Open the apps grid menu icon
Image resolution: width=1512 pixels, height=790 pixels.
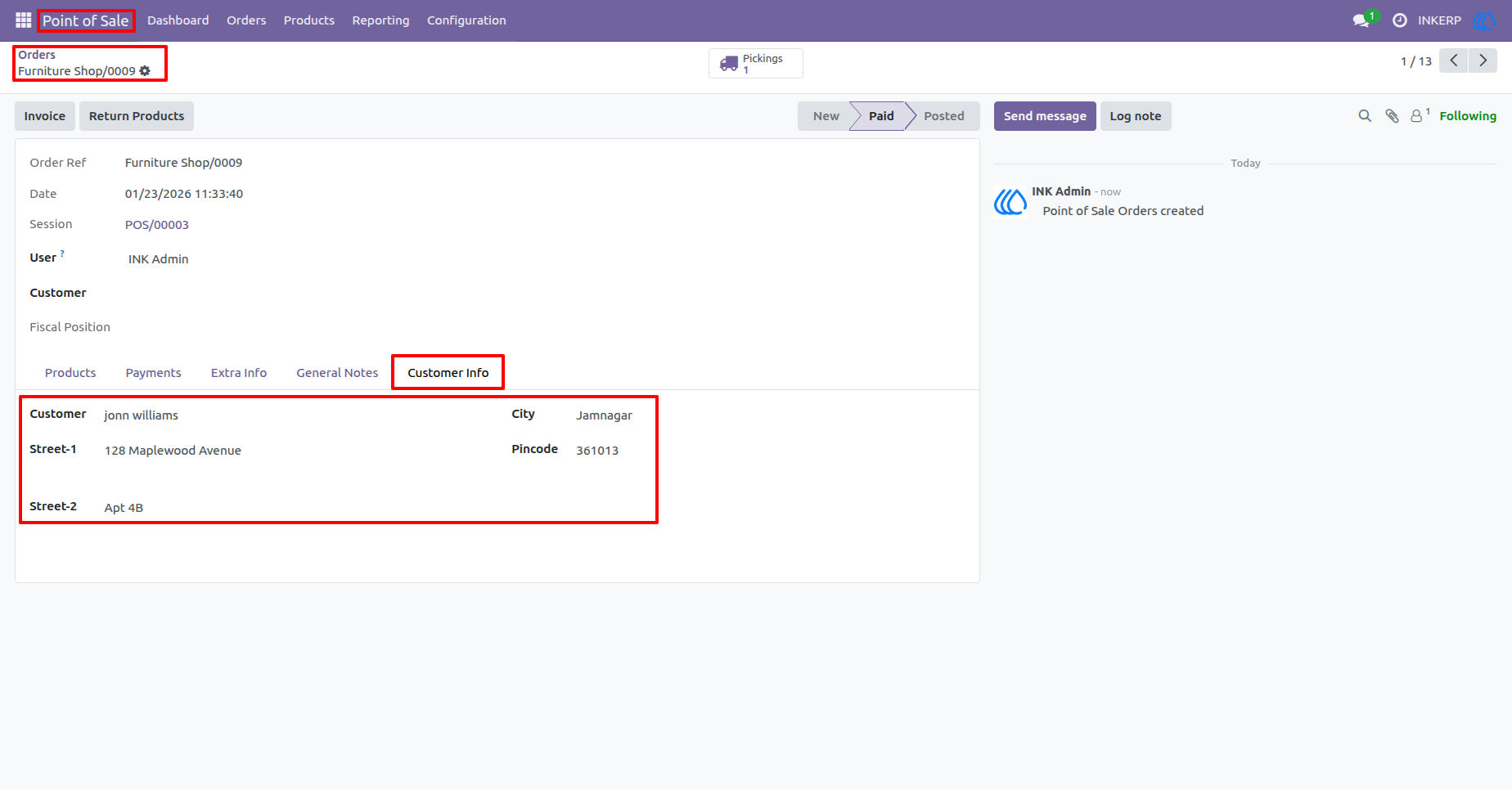(23, 20)
